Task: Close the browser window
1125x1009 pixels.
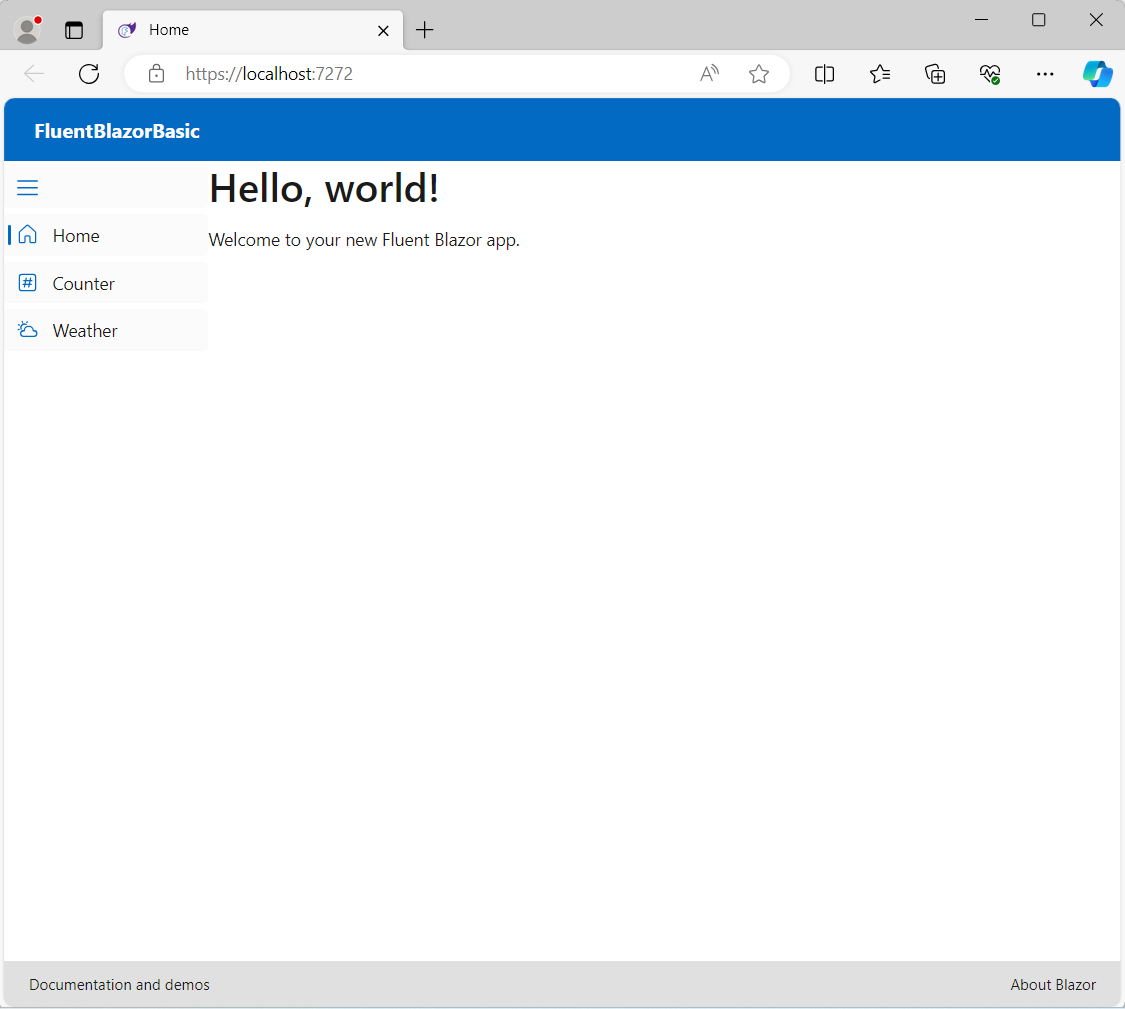Action: coord(1096,19)
